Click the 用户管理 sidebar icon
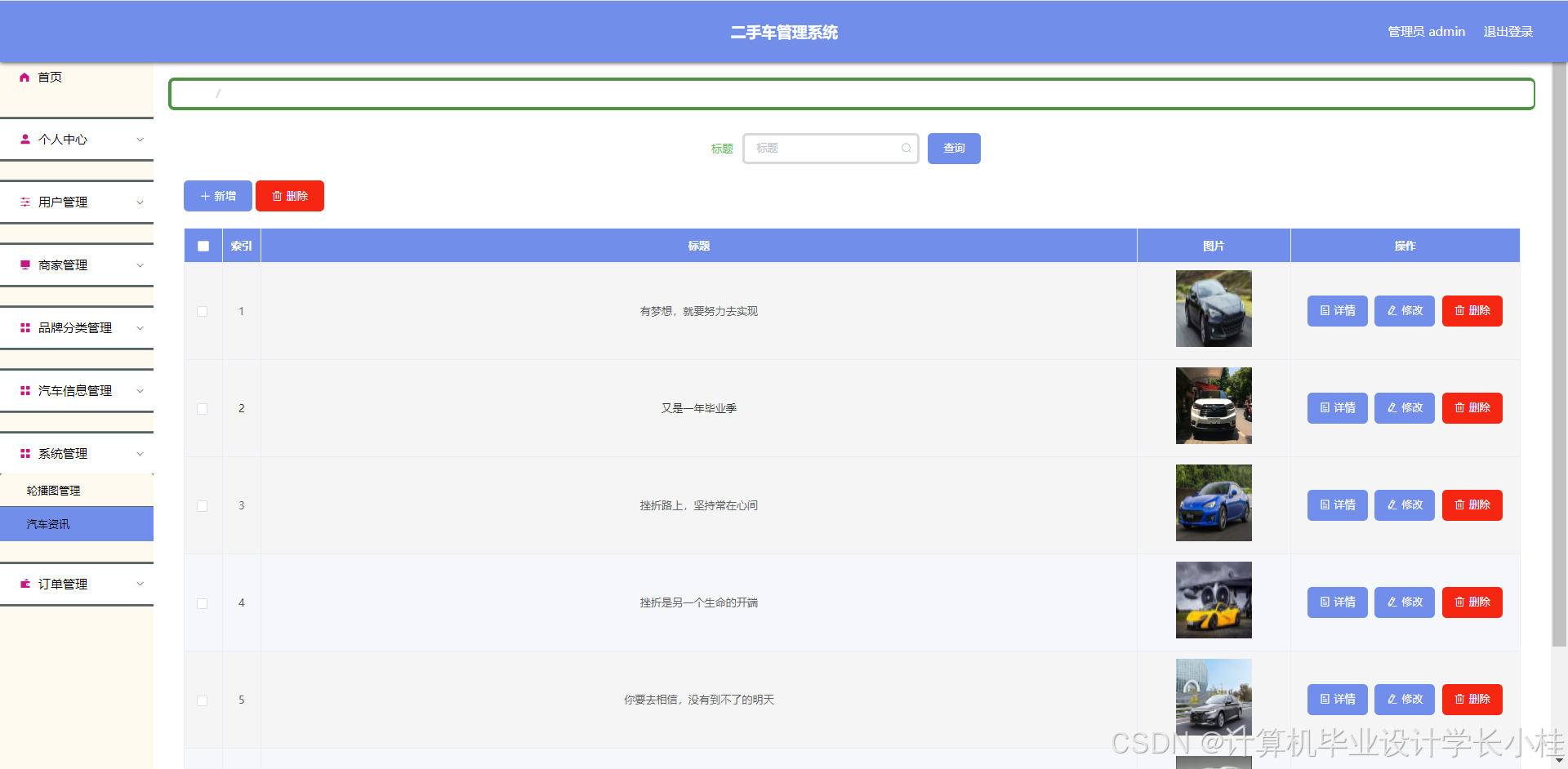The height and width of the screenshot is (769, 1568). tap(24, 202)
